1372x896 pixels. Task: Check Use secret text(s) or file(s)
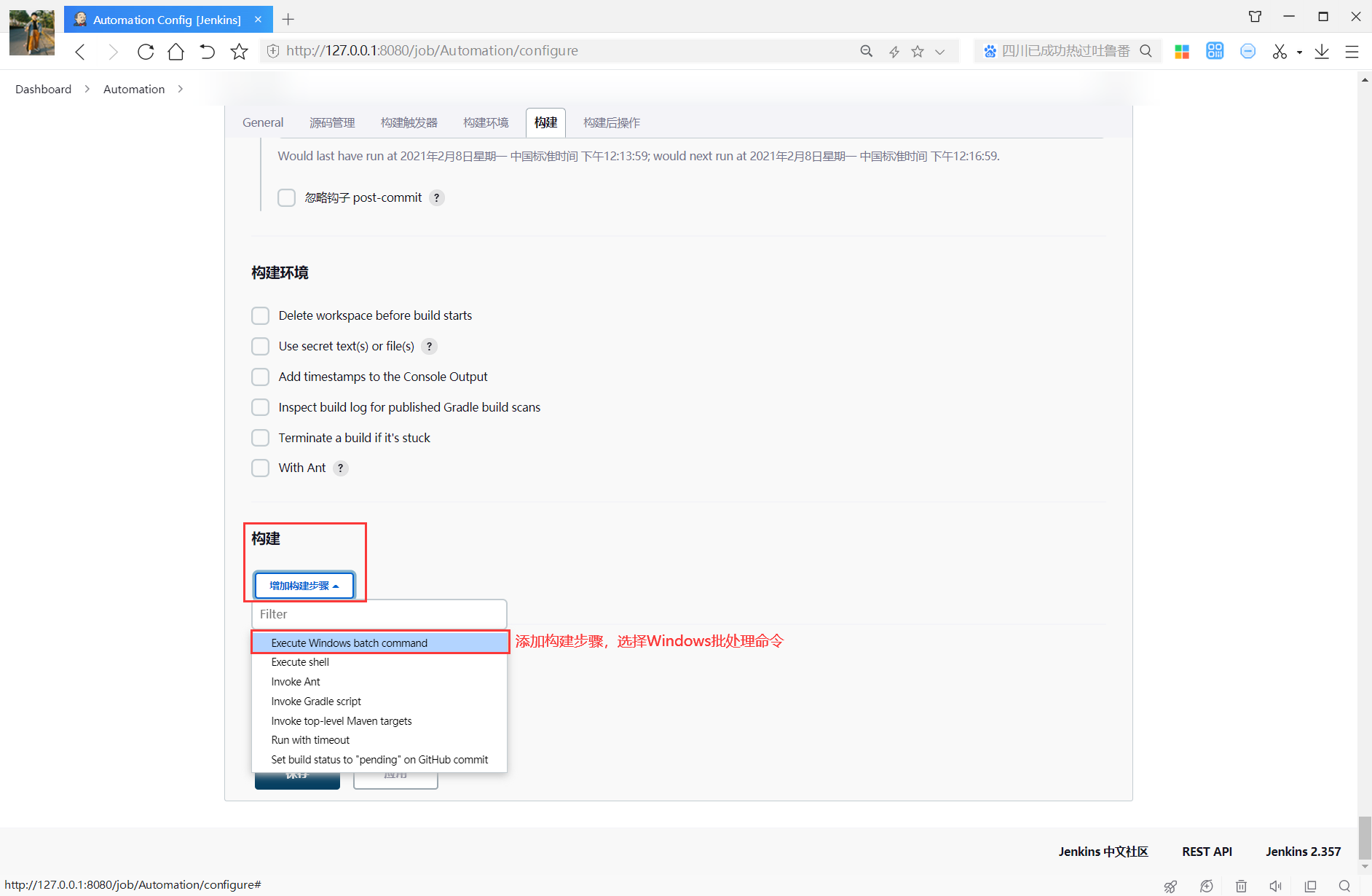point(260,346)
